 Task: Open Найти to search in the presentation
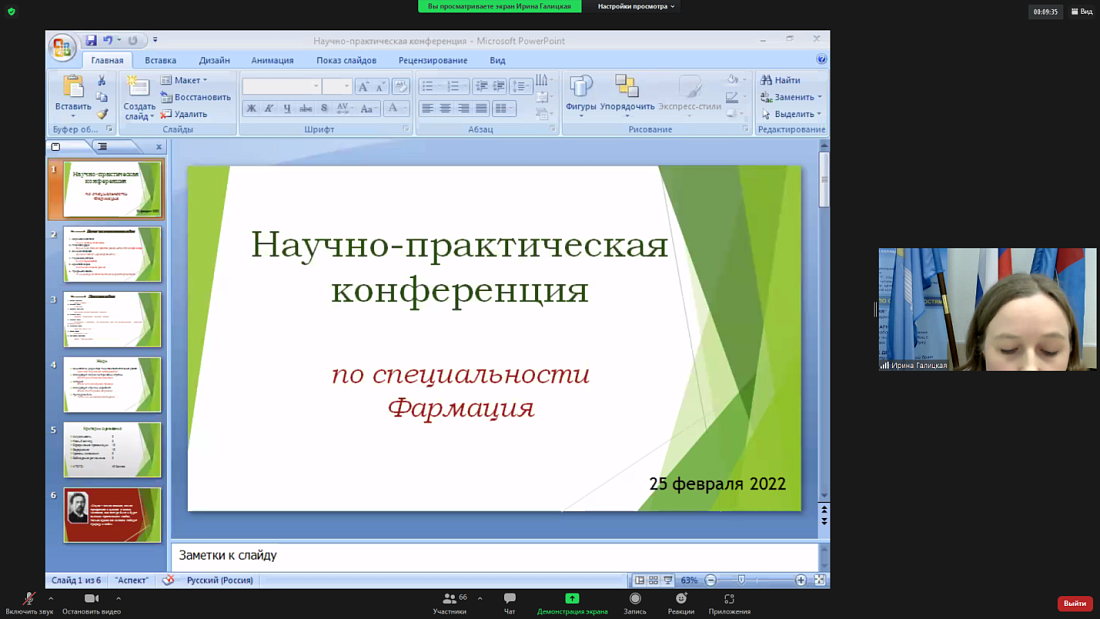[783, 79]
